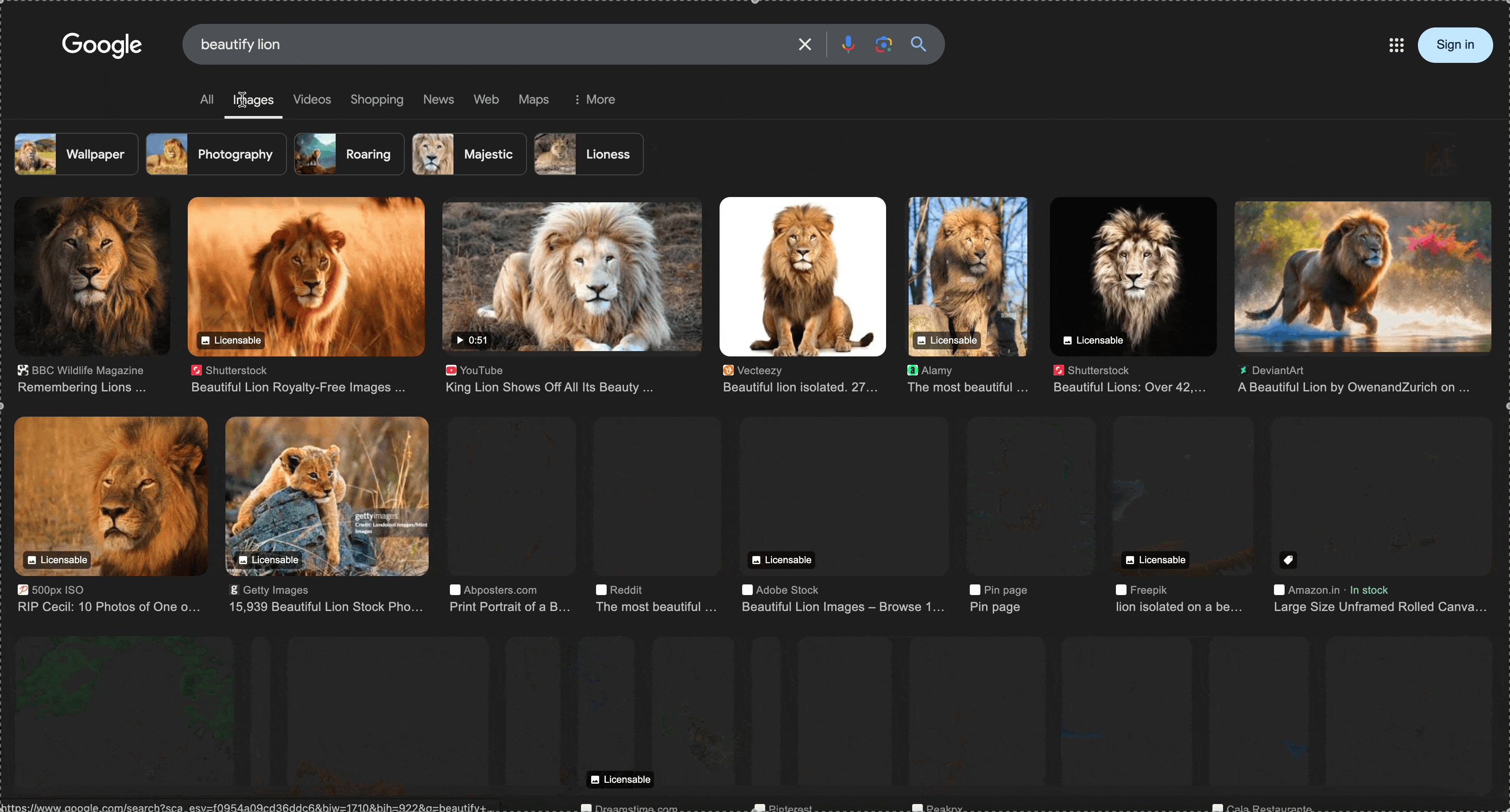Click the Amazon.in product tag icon
Image resolution: width=1510 pixels, height=812 pixels.
pyautogui.click(x=1288, y=560)
